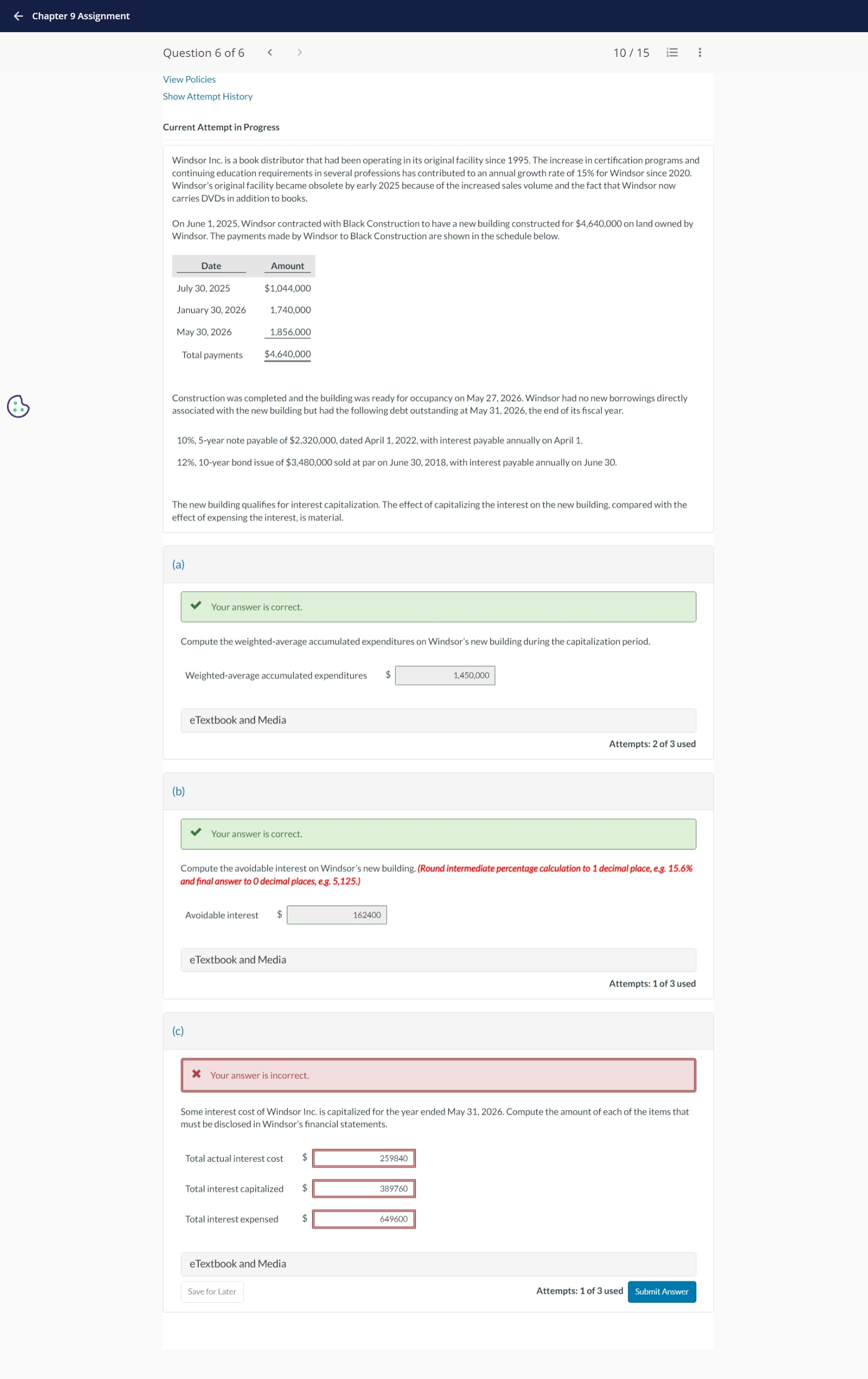
Task: Click the Current Attempt in Progress heading
Action: click(x=221, y=127)
